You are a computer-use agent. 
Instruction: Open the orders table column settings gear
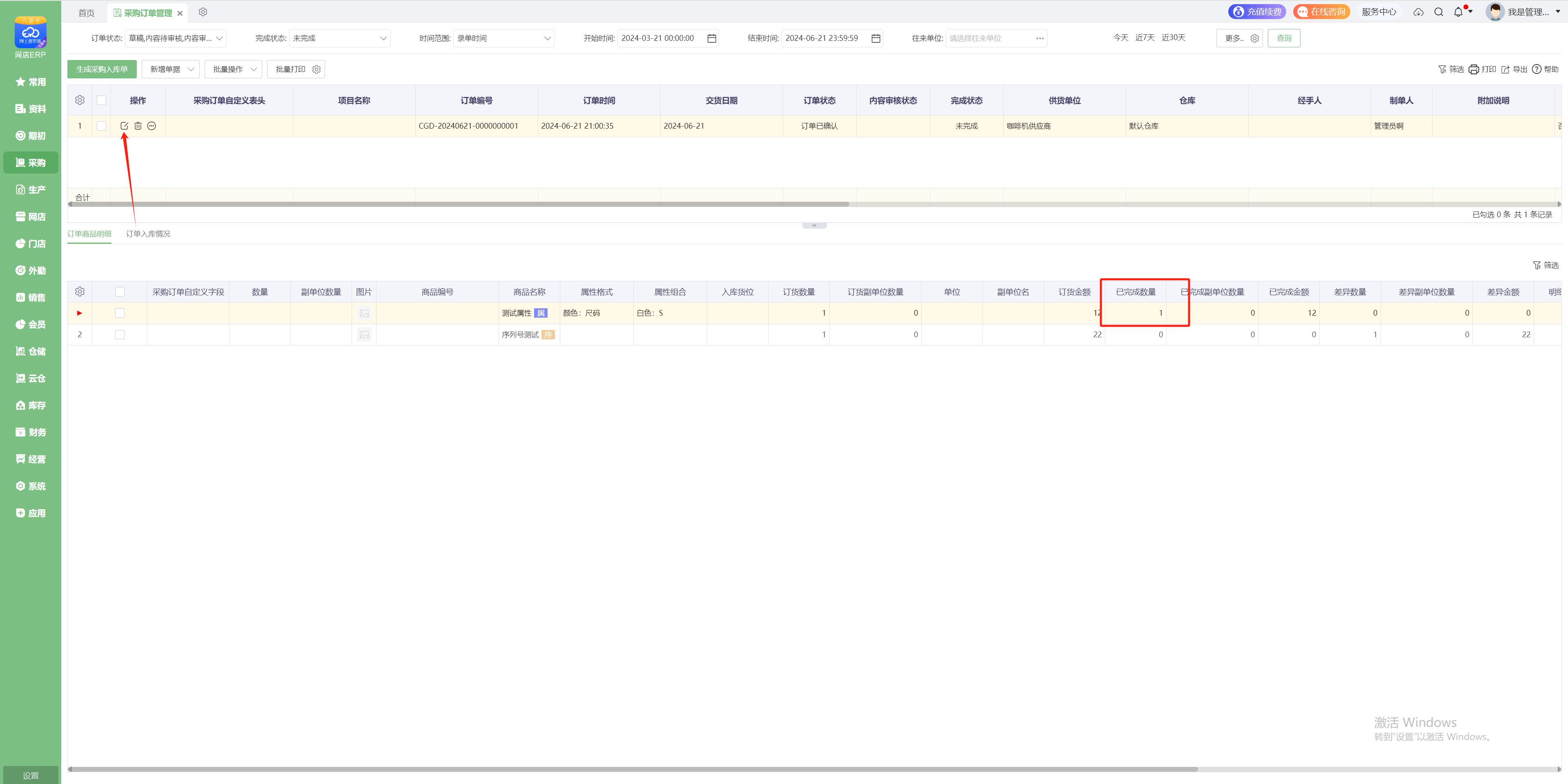pyautogui.click(x=80, y=100)
